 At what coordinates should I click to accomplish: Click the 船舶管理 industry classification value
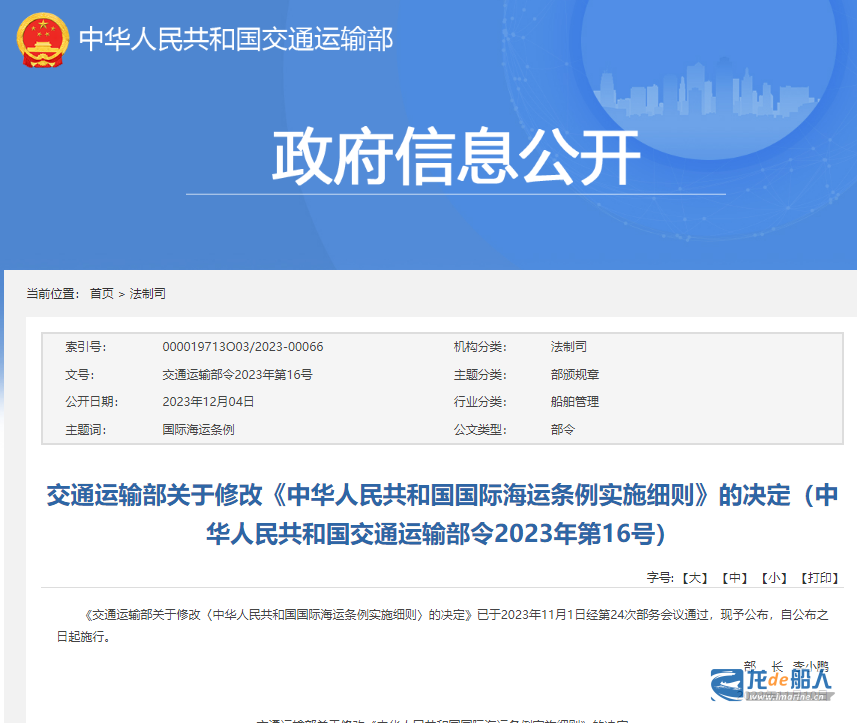tap(575, 402)
